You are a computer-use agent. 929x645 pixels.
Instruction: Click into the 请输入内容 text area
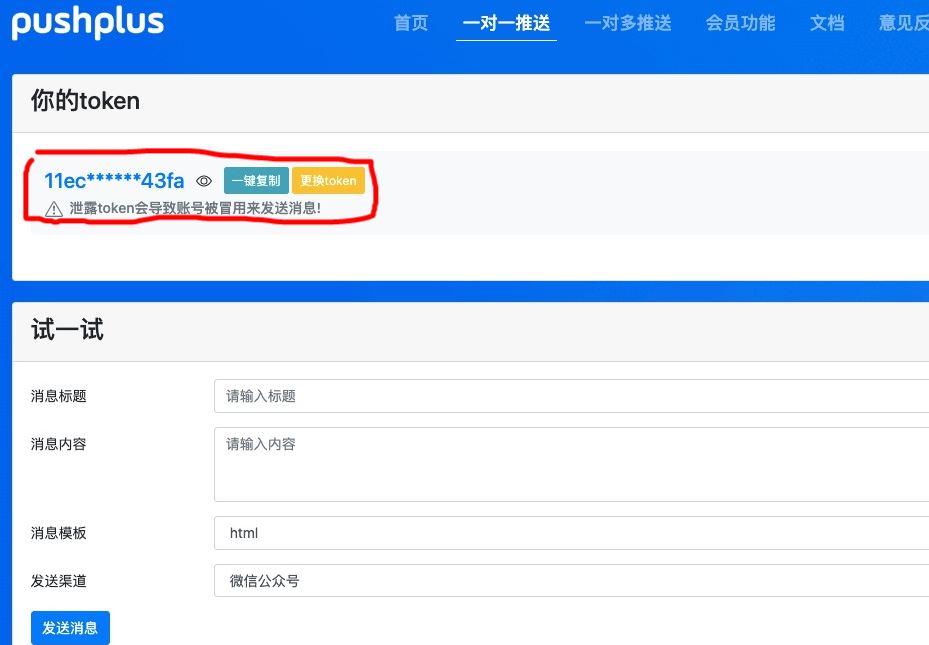click(x=571, y=464)
